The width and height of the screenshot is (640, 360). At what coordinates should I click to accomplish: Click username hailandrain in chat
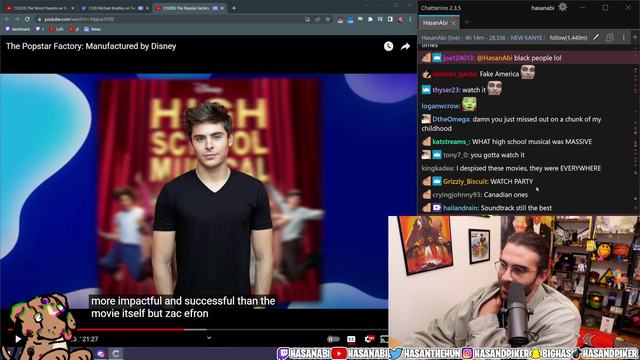tap(461, 208)
